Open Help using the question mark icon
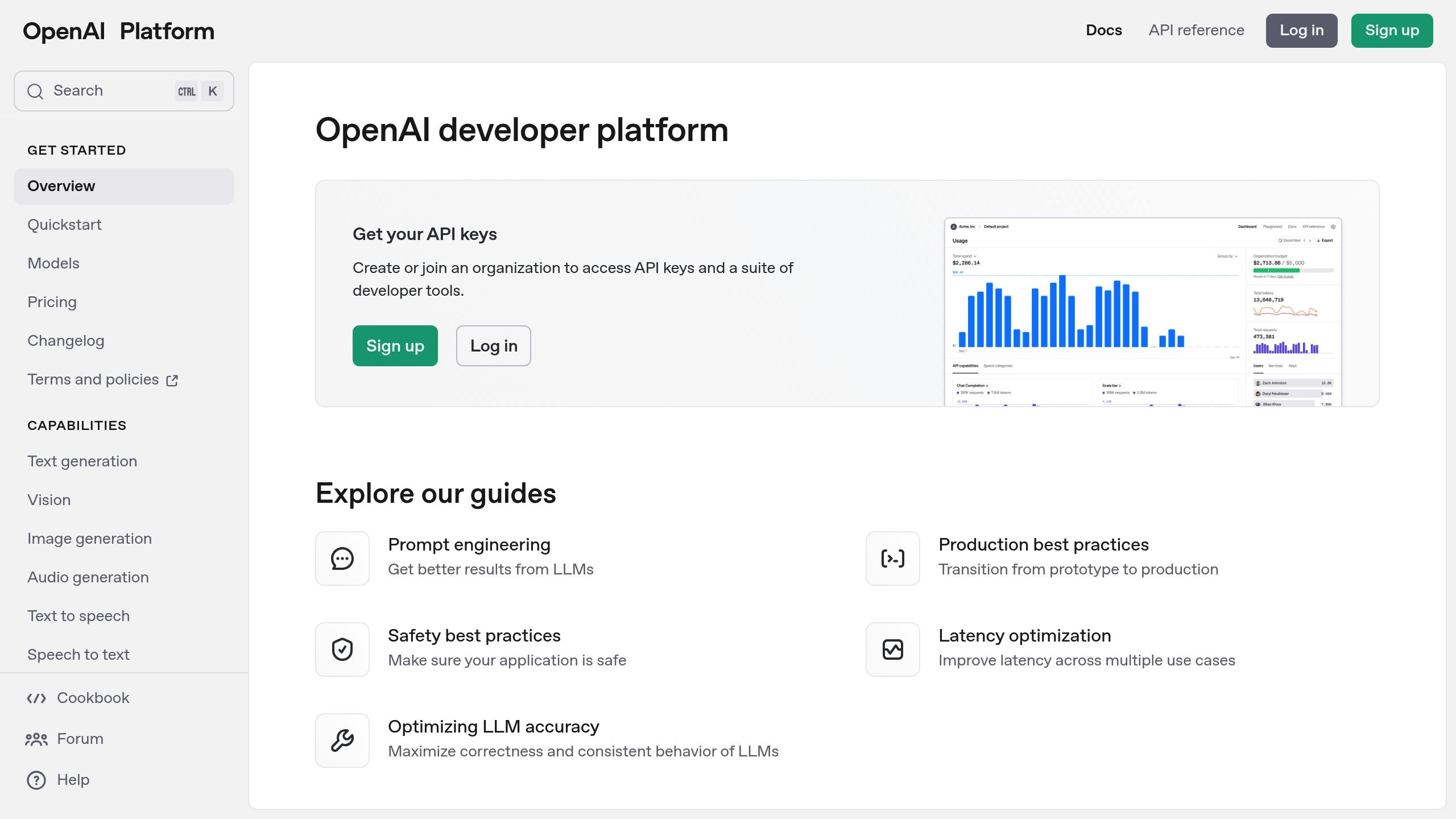The height and width of the screenshot is (819, 1456). [x=36, y=780]
